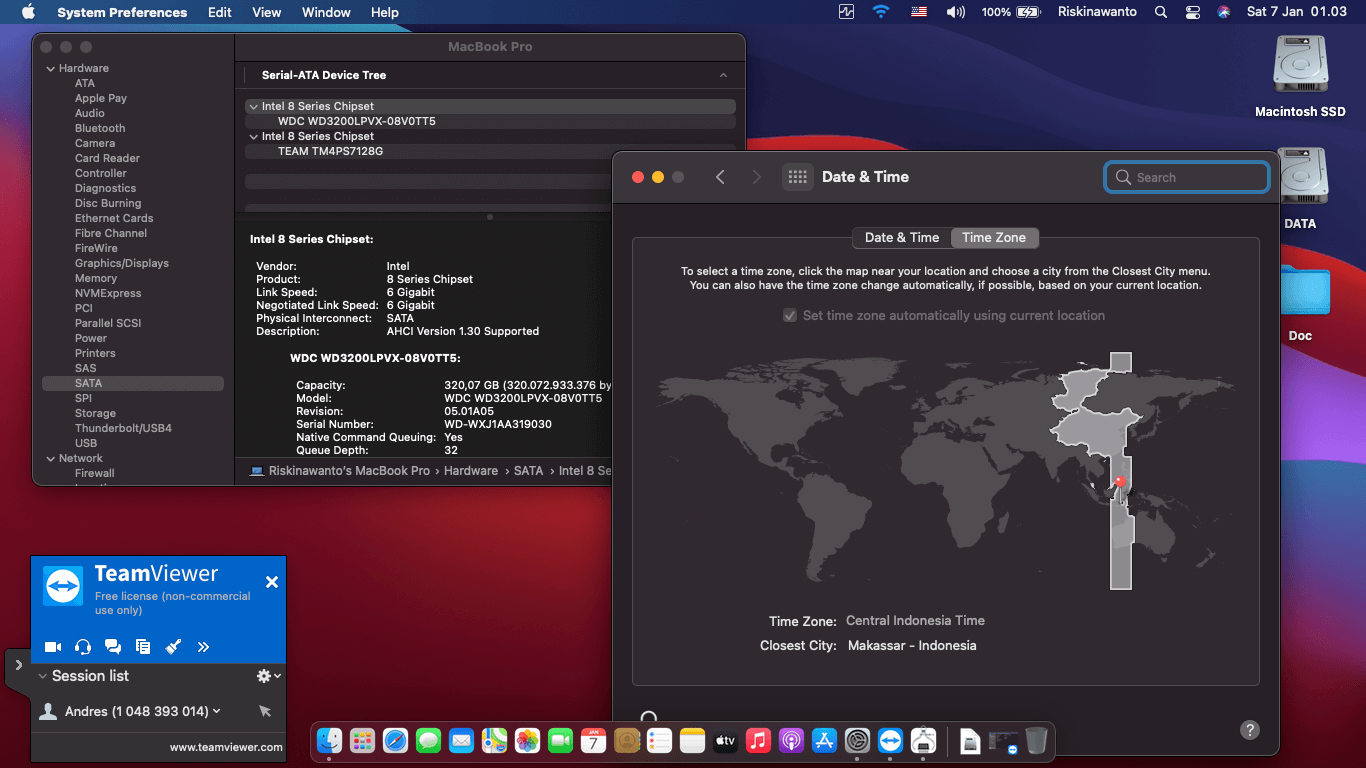Click the TeamViewer brush whiteboard icon
The height and width of the screenshot is (768, 1366).
tap(173, 647)
